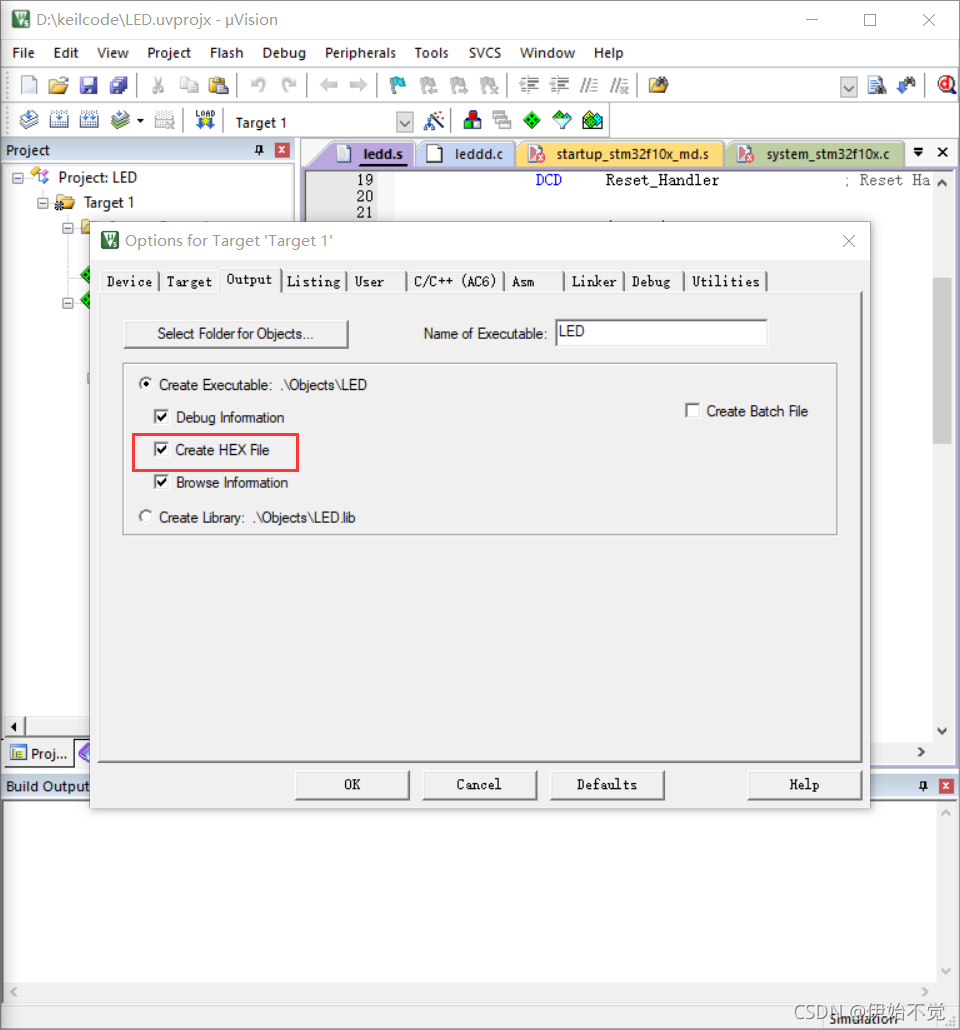Uncheck the Debug Information checkbox
Viewport: 960px width, 1030px height.
coord(161,417)
